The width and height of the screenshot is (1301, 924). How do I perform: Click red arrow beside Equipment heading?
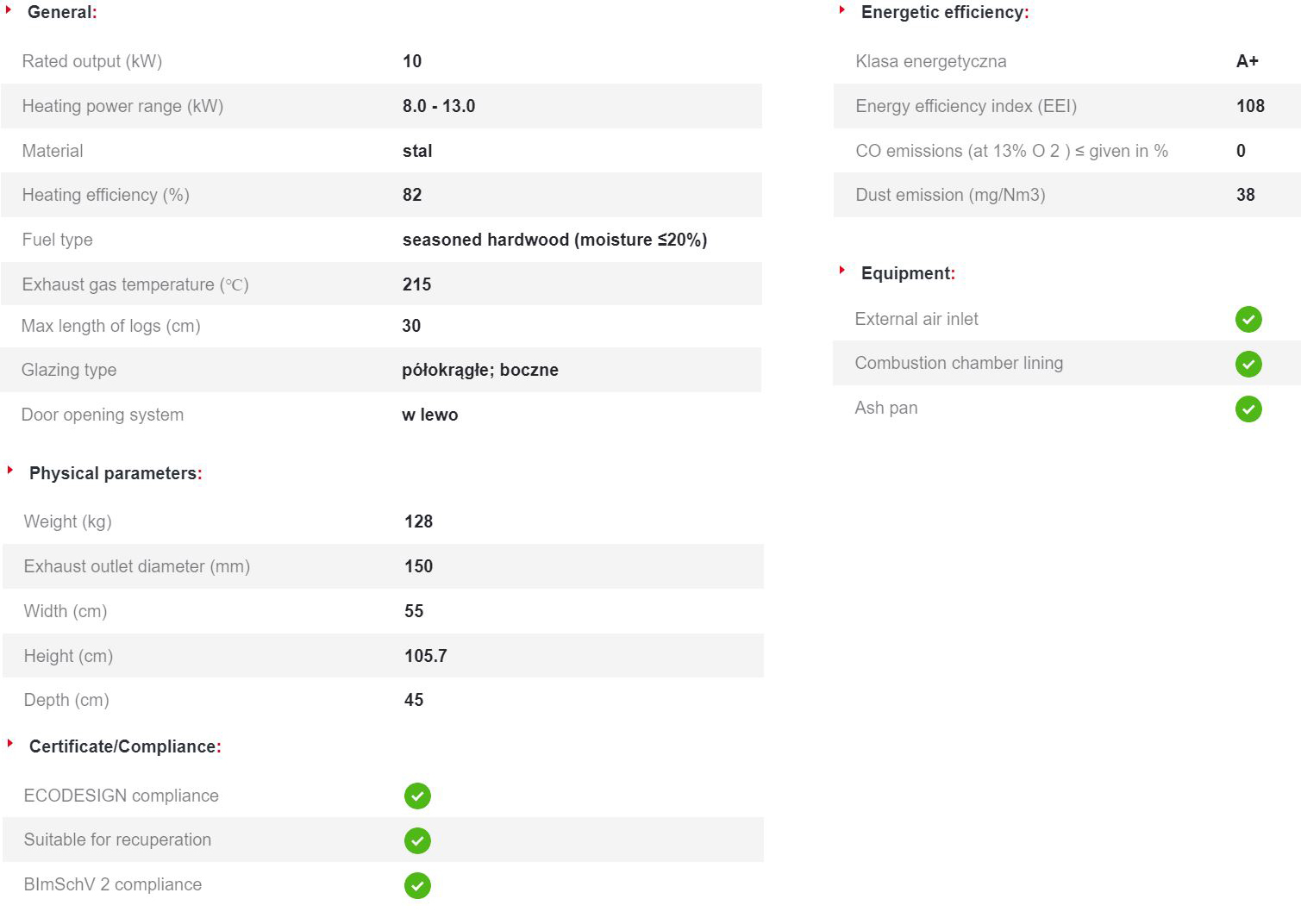842,270
